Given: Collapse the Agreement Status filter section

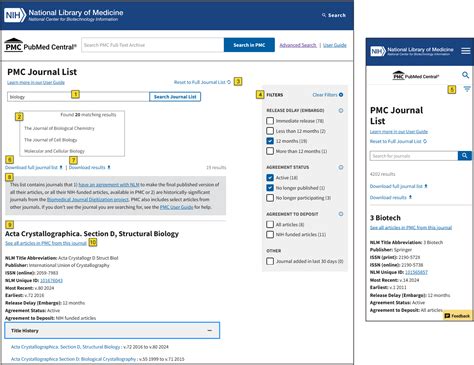Looking at the screenshot, I should click(x=341, y=167).
